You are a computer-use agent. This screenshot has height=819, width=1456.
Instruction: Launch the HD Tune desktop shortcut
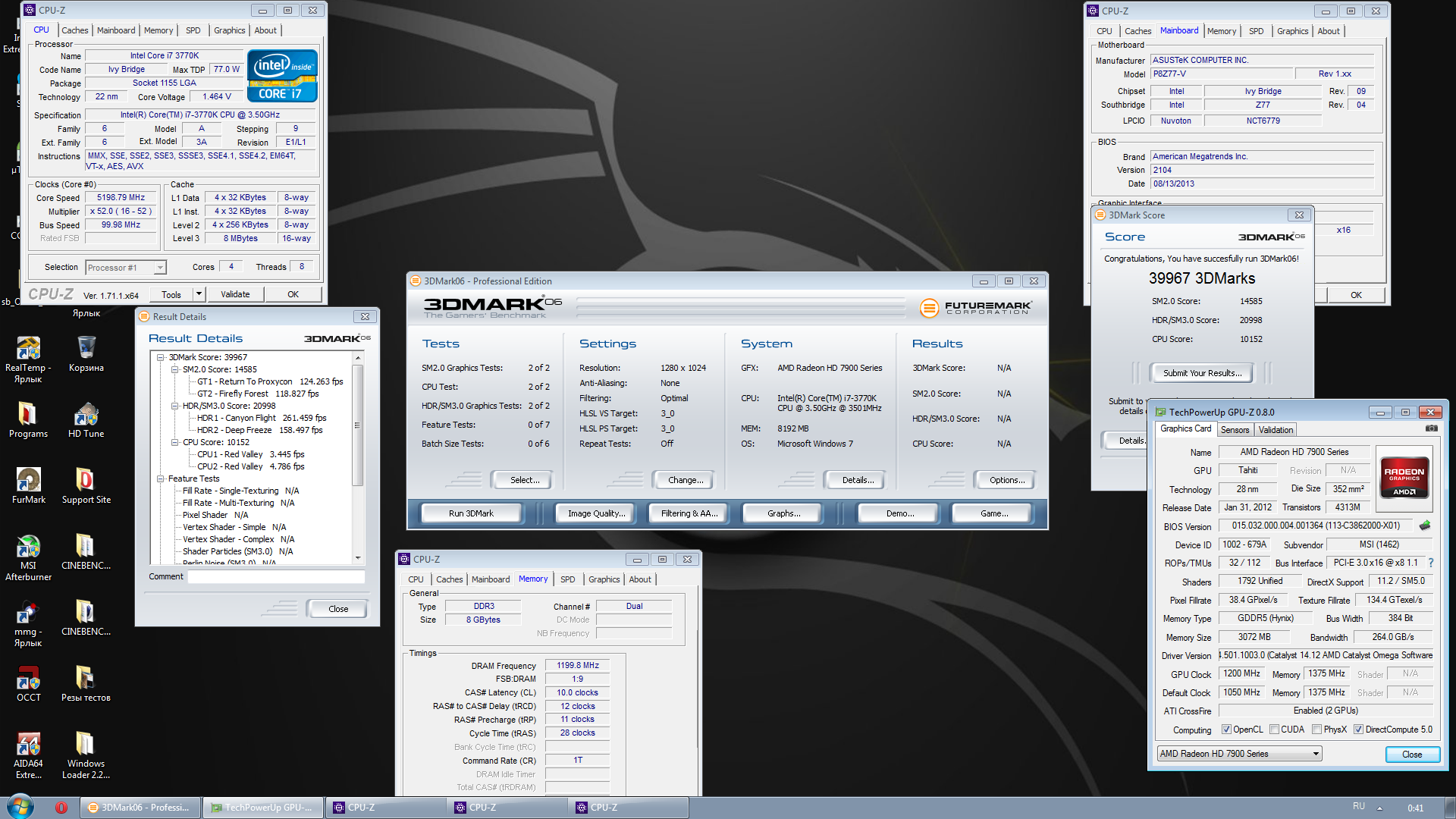tap(86, 419)
